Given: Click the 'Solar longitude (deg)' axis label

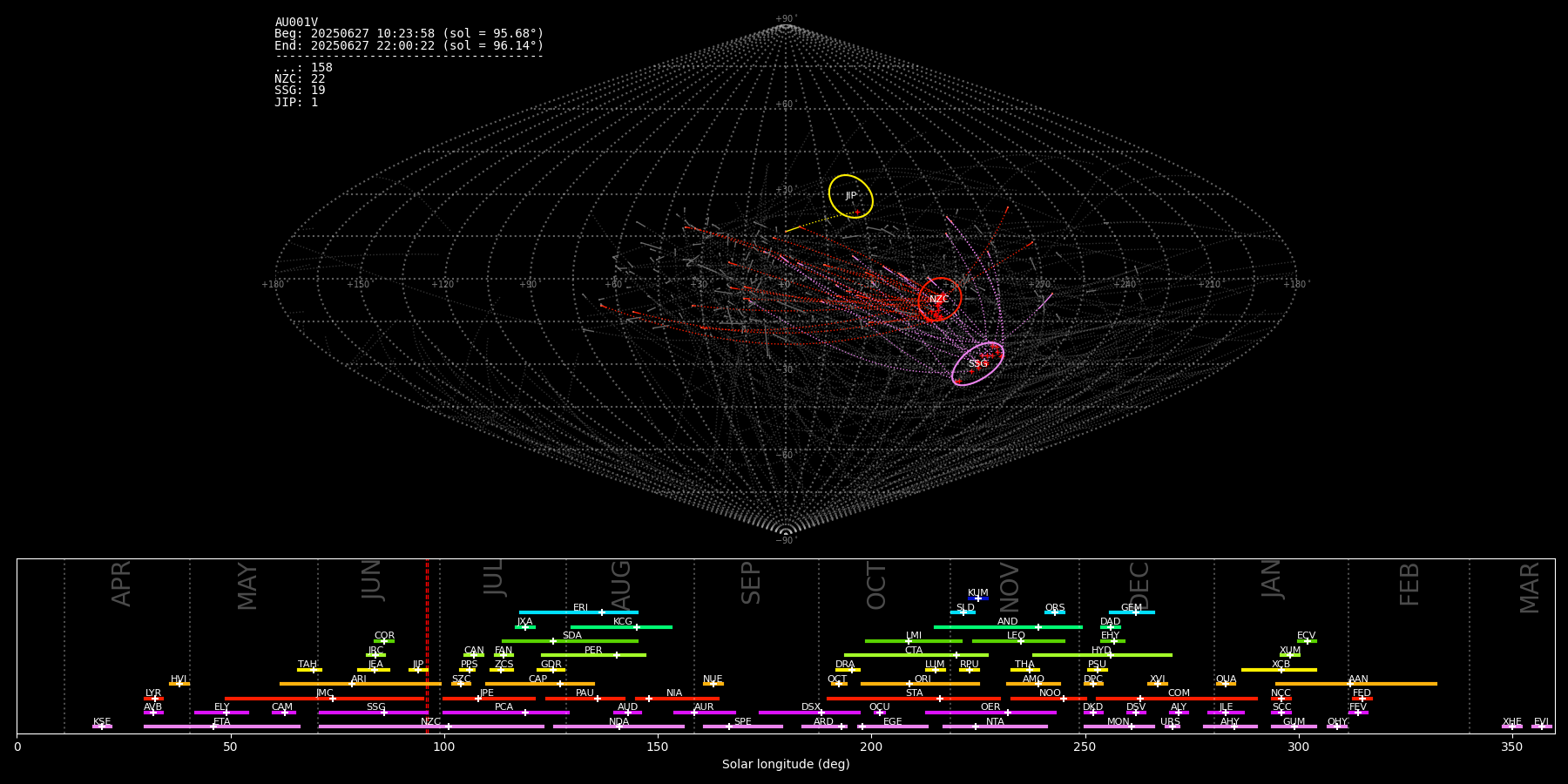Looking at the screenshot, I should click(x=786, y=764).
